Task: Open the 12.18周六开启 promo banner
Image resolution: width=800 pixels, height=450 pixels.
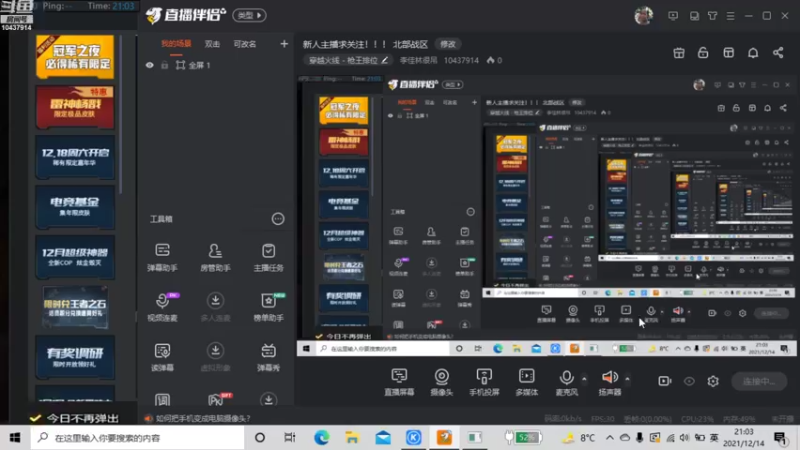Action: [75, 157]
